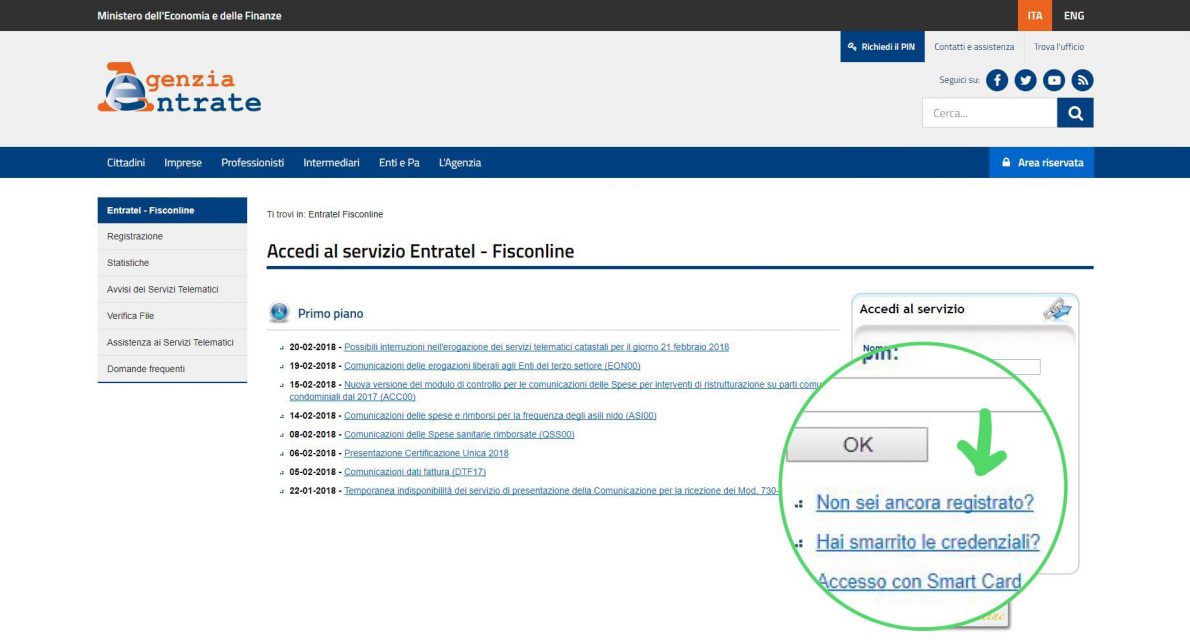Open Statistiche in the sidebar
1190x640 pixels.
click(x=172, y=263)
